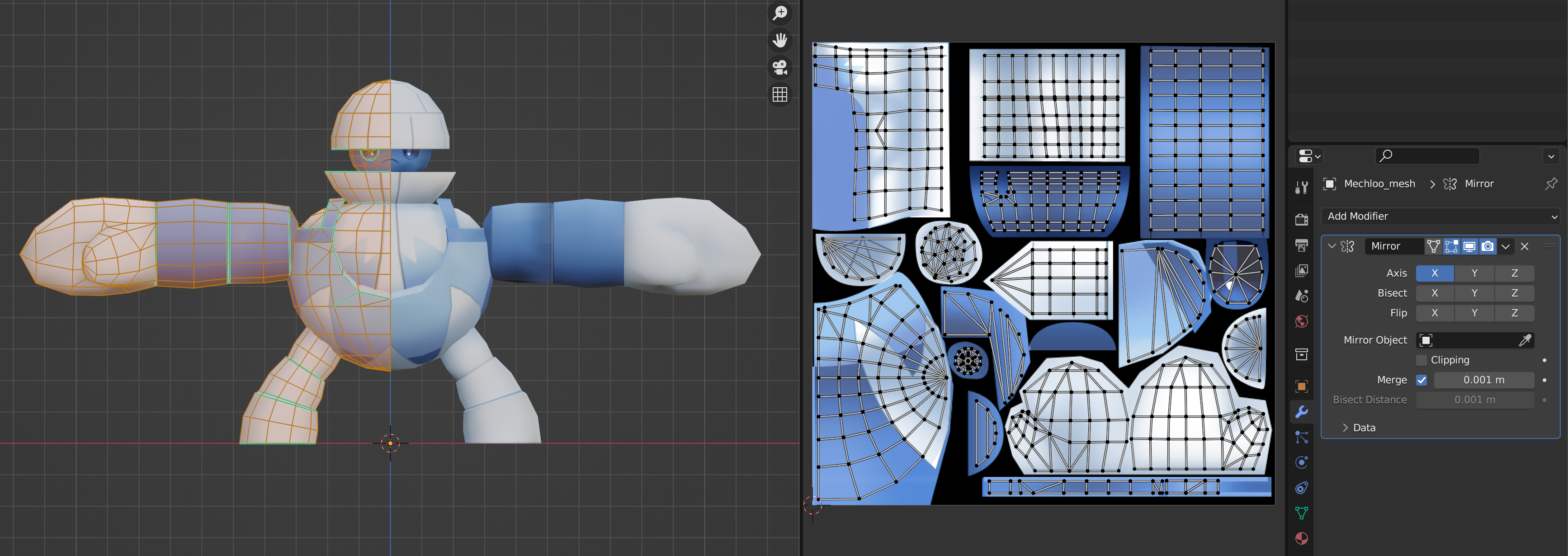
Task: Click the Merge distance value field
Action: (1483, 380)
